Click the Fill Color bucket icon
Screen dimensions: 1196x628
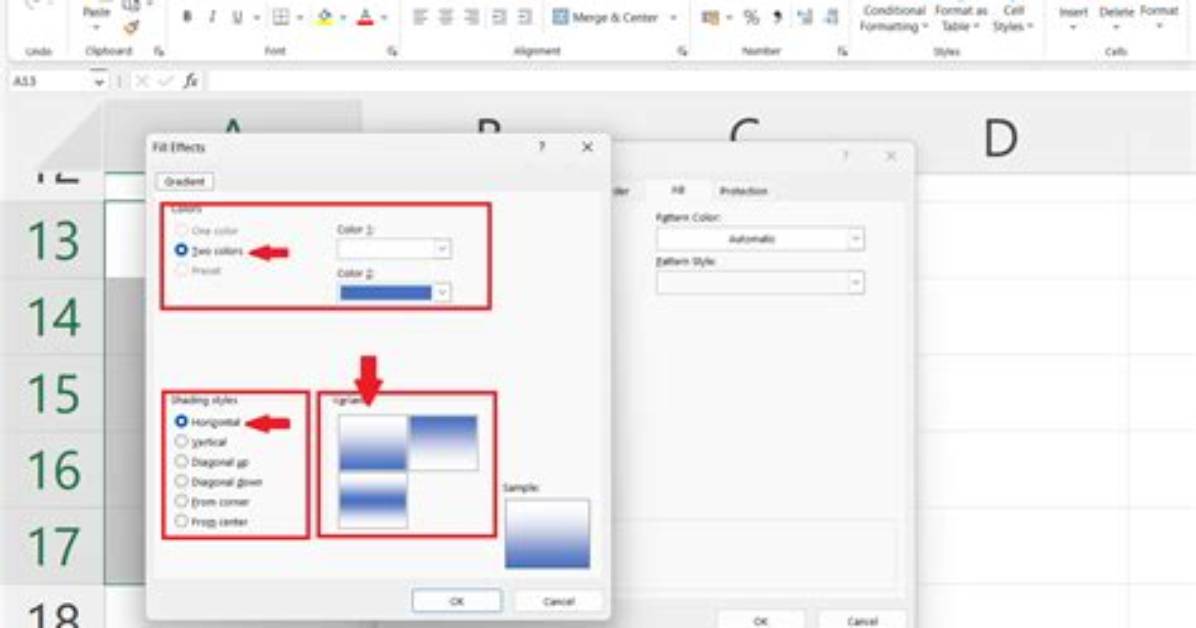pos(324,17)
